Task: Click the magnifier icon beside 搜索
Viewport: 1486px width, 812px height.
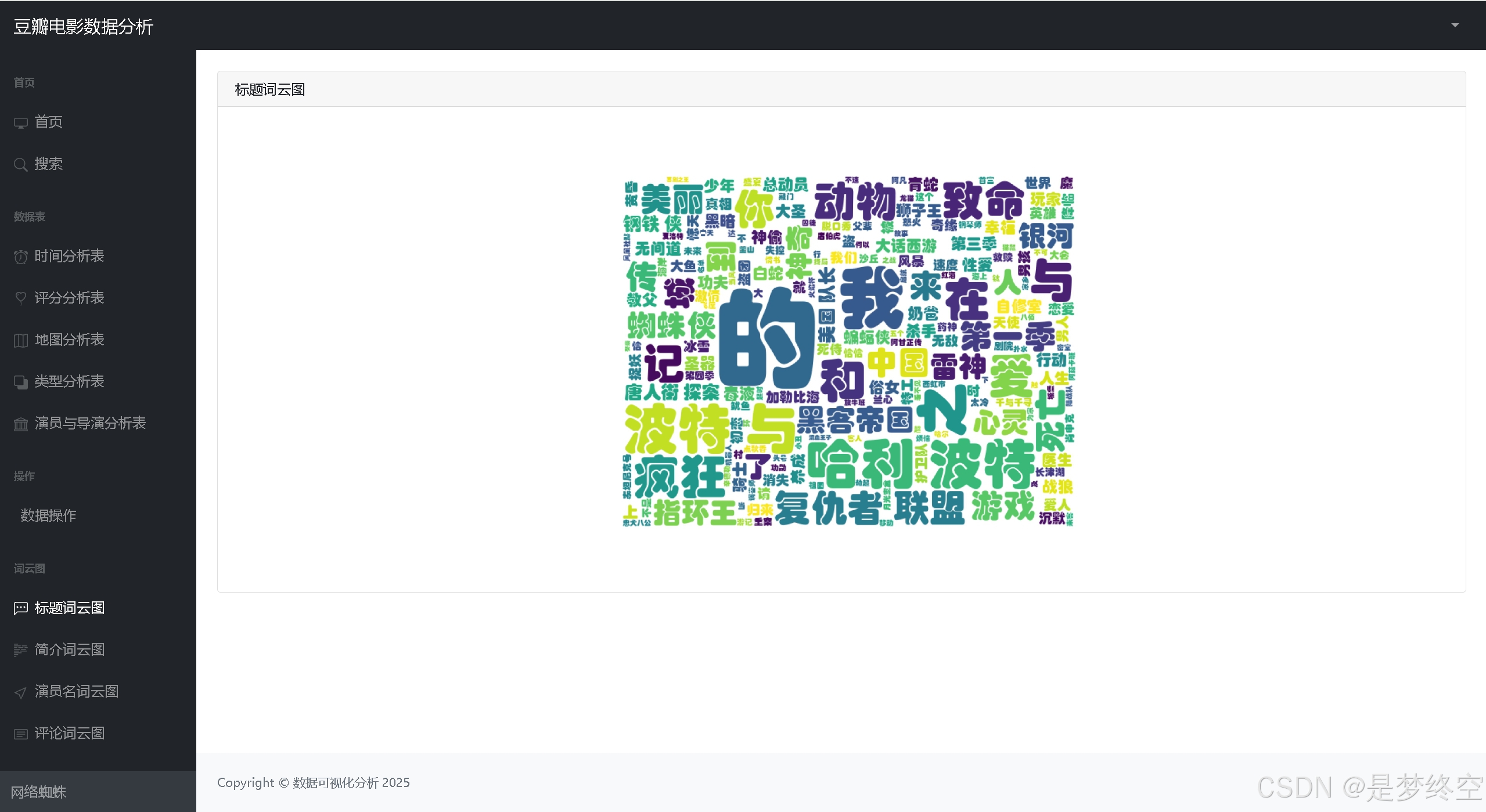Action: 21,165
